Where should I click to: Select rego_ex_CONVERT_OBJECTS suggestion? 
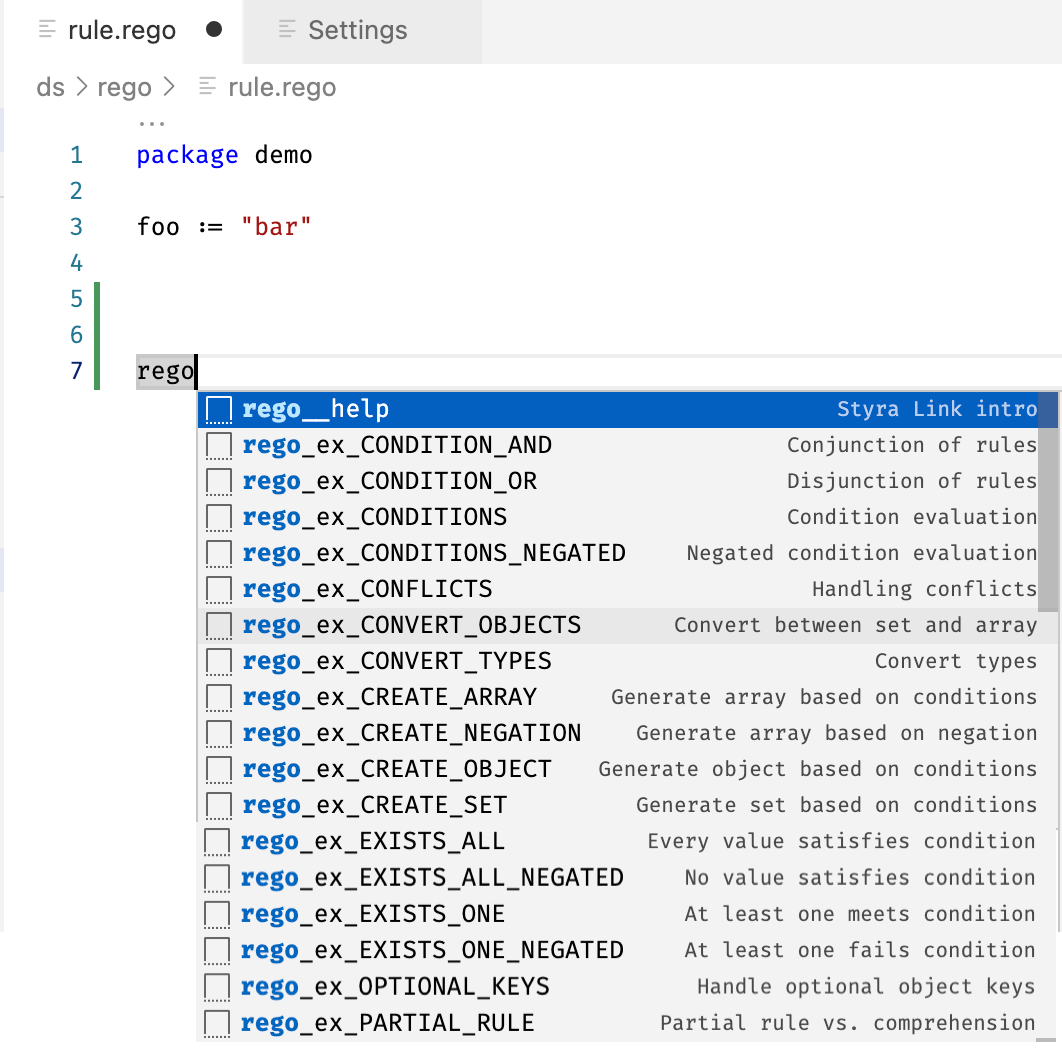[x=627, y=625]
